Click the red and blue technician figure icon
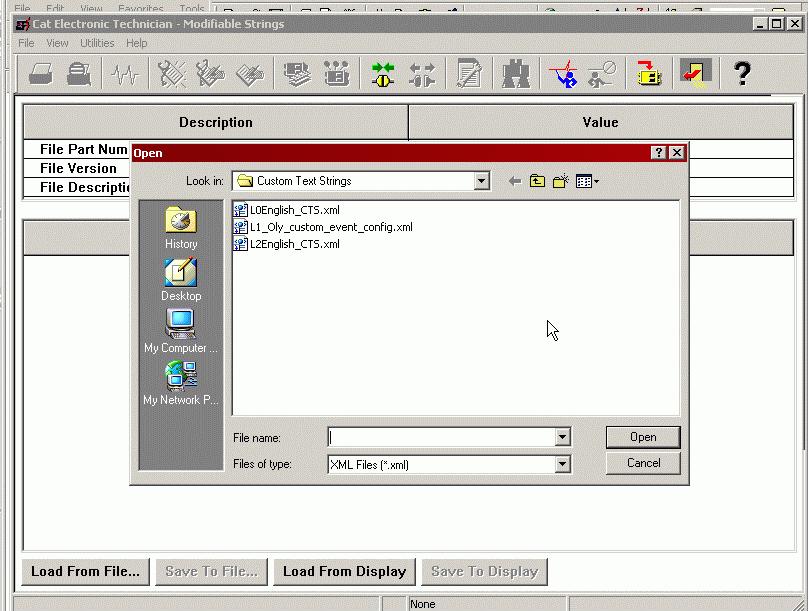The image size is (808, 611). (563, 74)
